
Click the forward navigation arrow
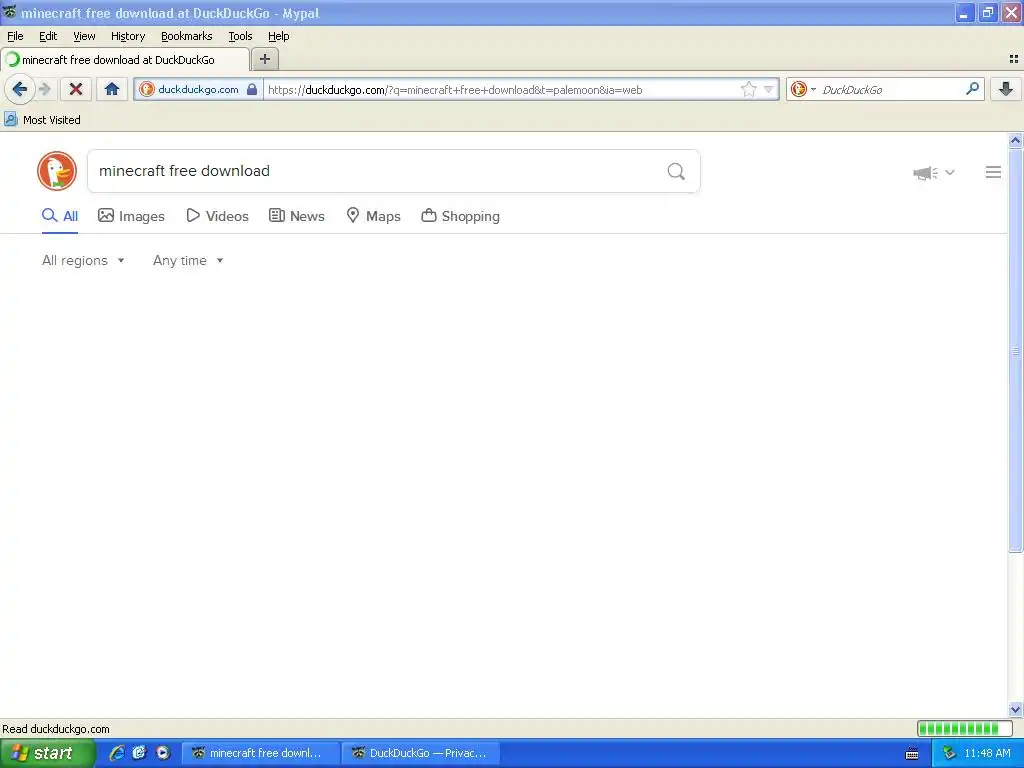44,89
